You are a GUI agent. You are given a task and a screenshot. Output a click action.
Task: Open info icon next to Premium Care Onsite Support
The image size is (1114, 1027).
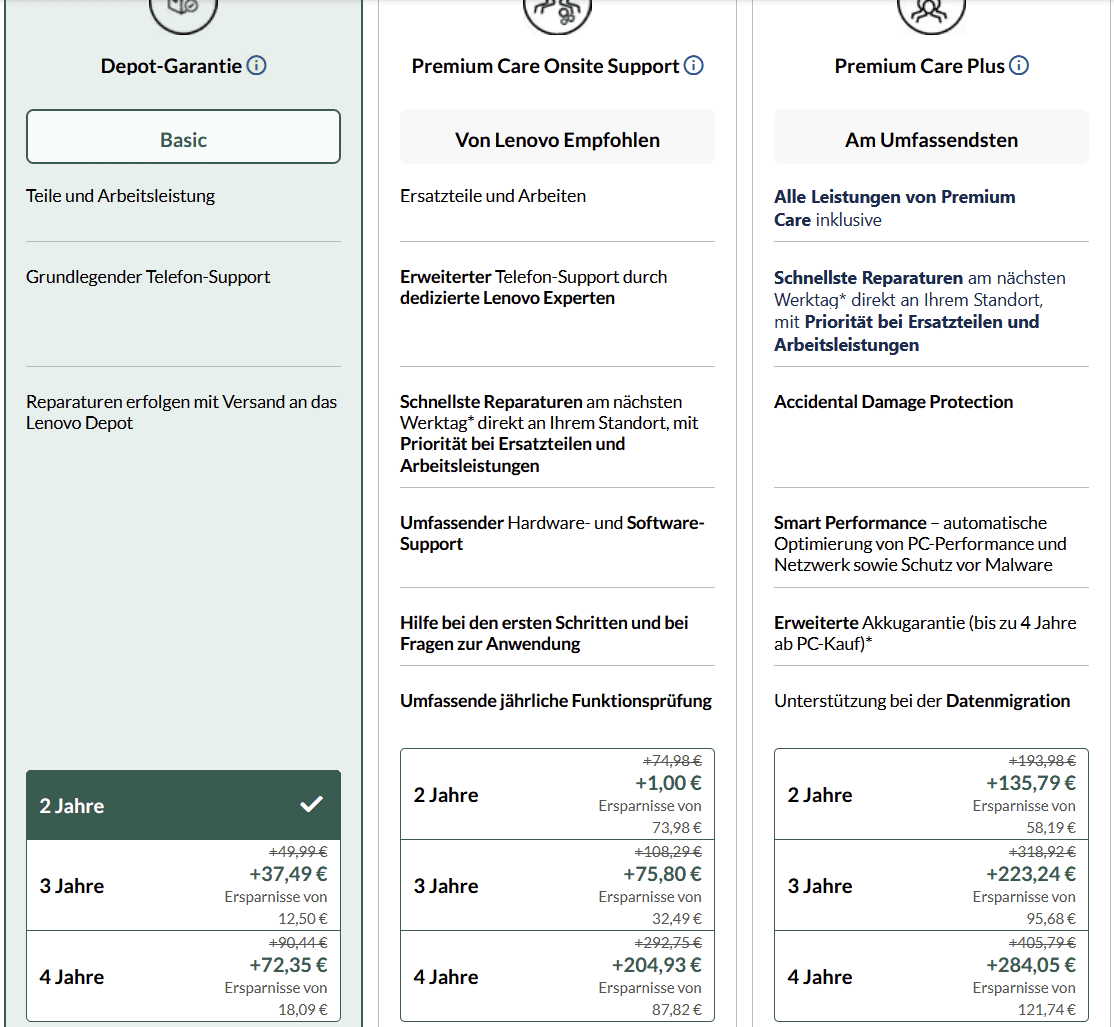click(693, 65)
